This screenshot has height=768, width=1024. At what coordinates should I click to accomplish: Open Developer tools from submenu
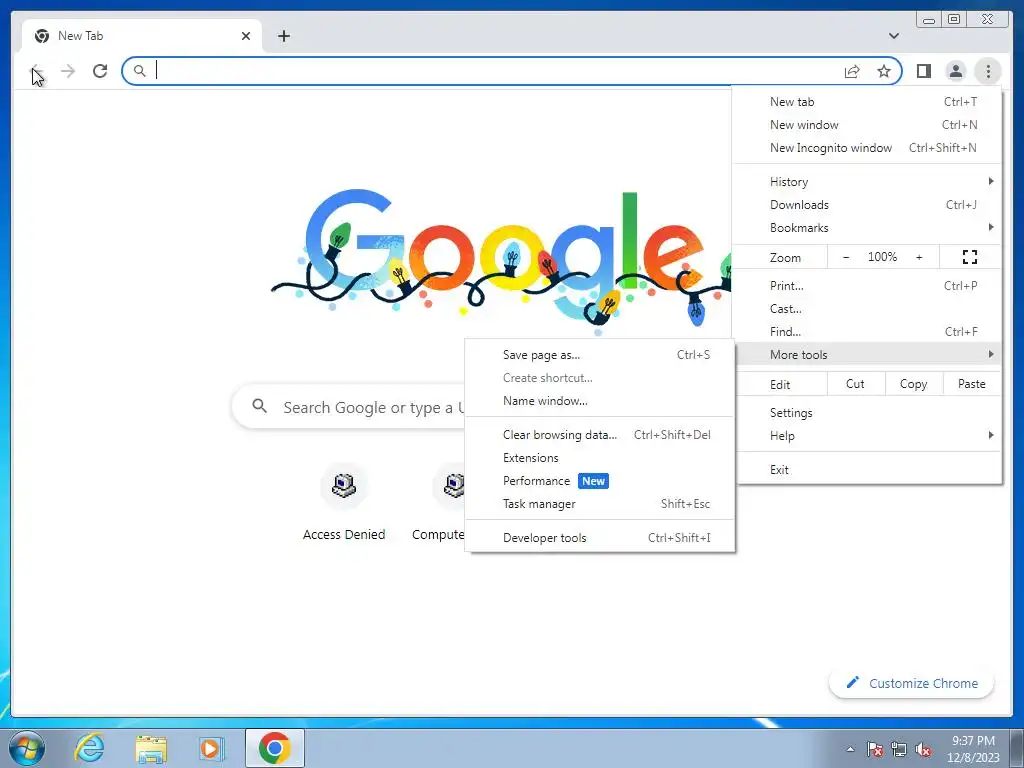click(x=600, y=537)
